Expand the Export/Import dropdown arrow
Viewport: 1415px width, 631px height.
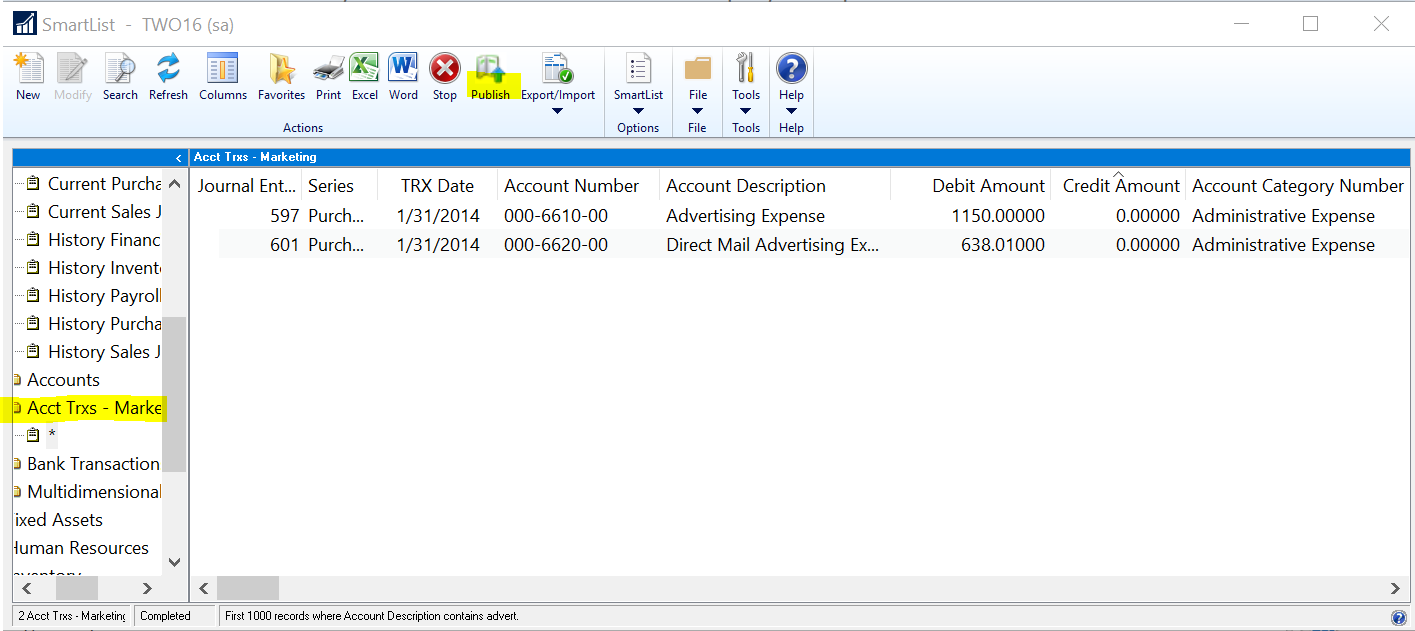557,111
